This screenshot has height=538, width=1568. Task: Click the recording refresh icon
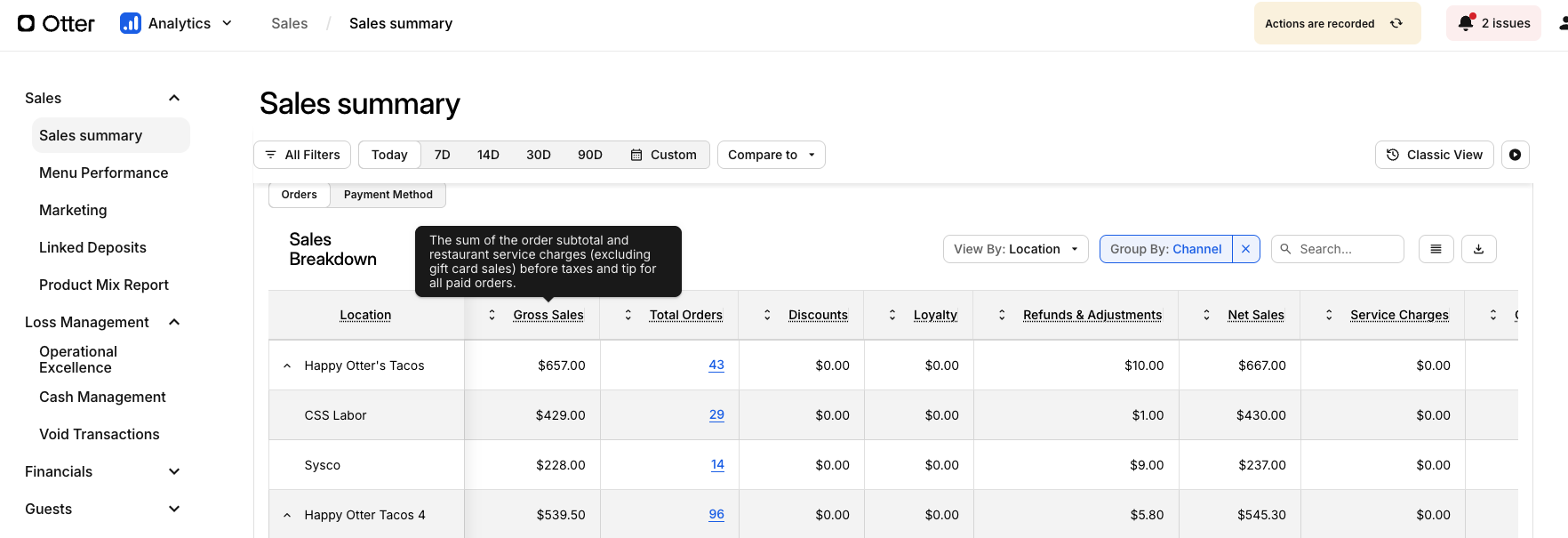1396,23
